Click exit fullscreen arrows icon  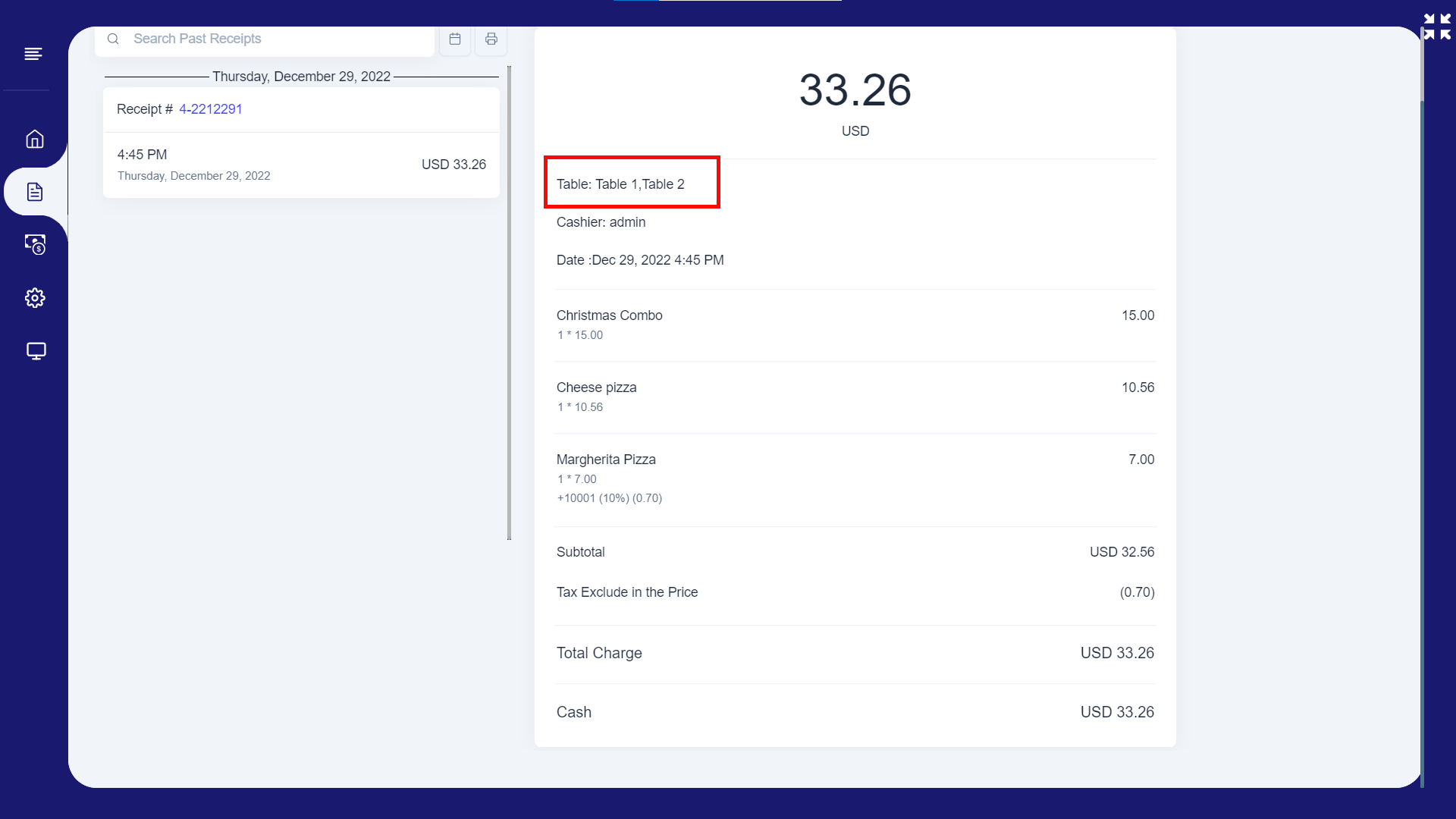tap(1437, 27)
